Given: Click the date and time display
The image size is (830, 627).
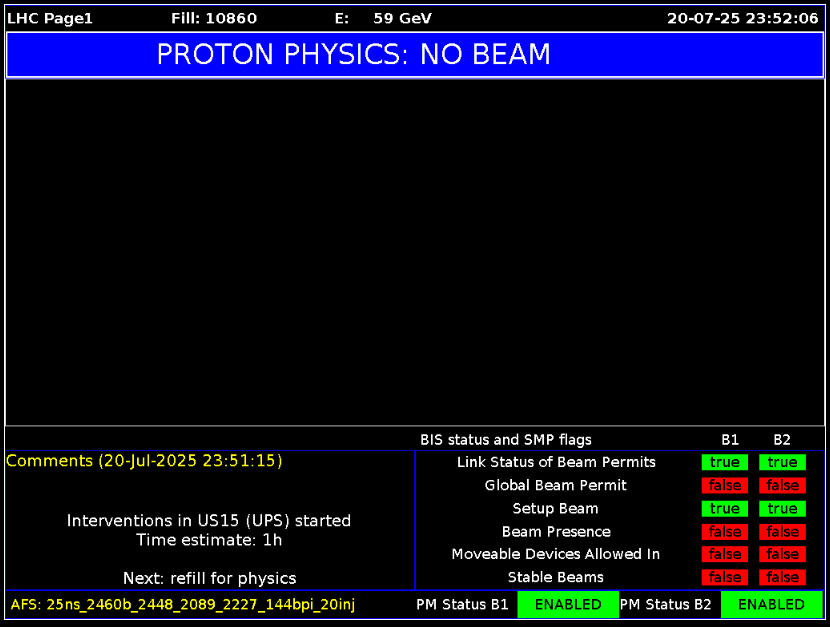Looking at the screenshot, I should click(x=743, y=18).
